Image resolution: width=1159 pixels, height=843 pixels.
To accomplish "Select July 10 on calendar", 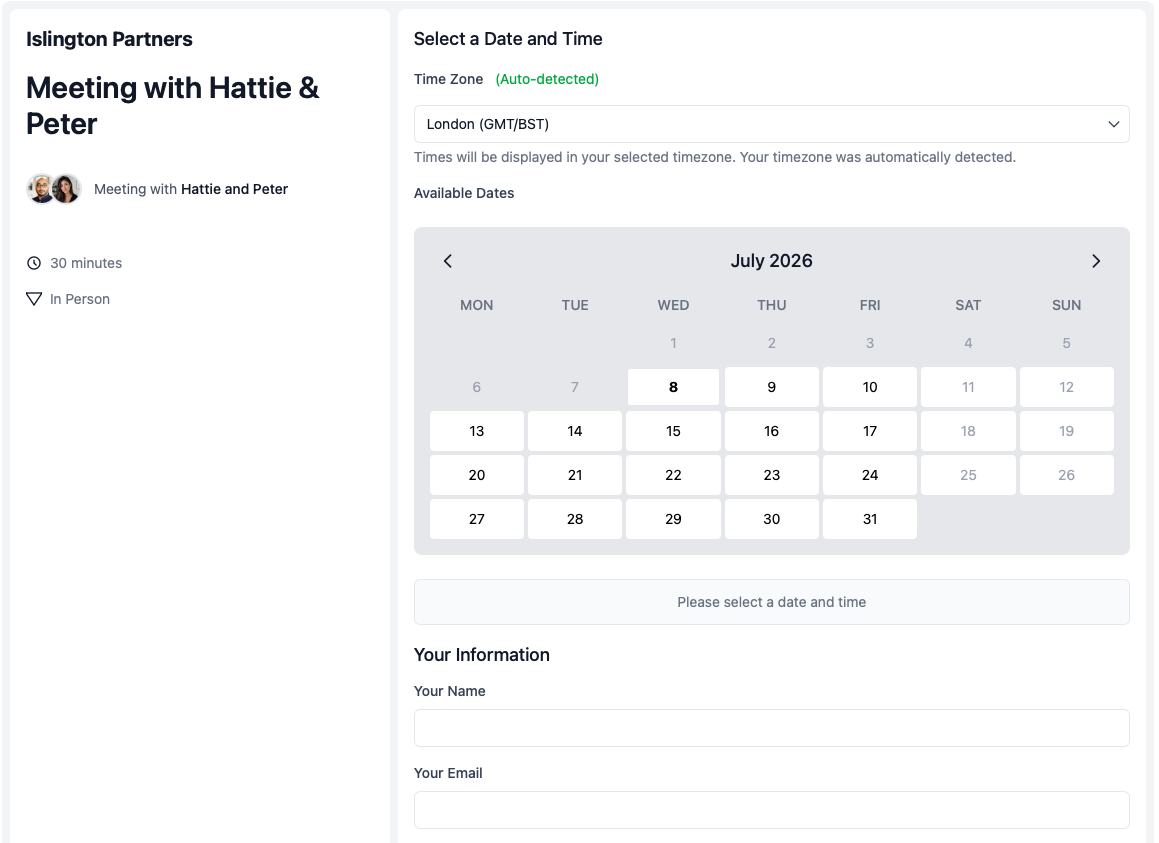I will 870,387.
